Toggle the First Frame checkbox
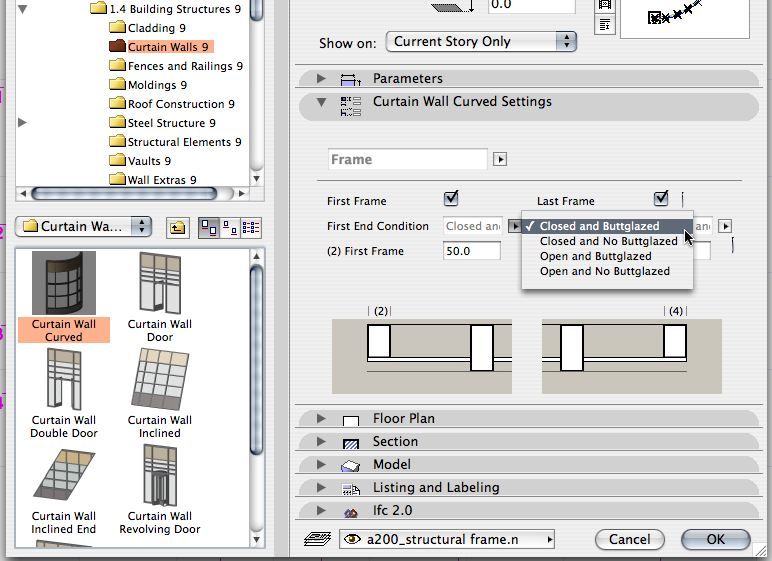772x561 pixels. [451, 199]
